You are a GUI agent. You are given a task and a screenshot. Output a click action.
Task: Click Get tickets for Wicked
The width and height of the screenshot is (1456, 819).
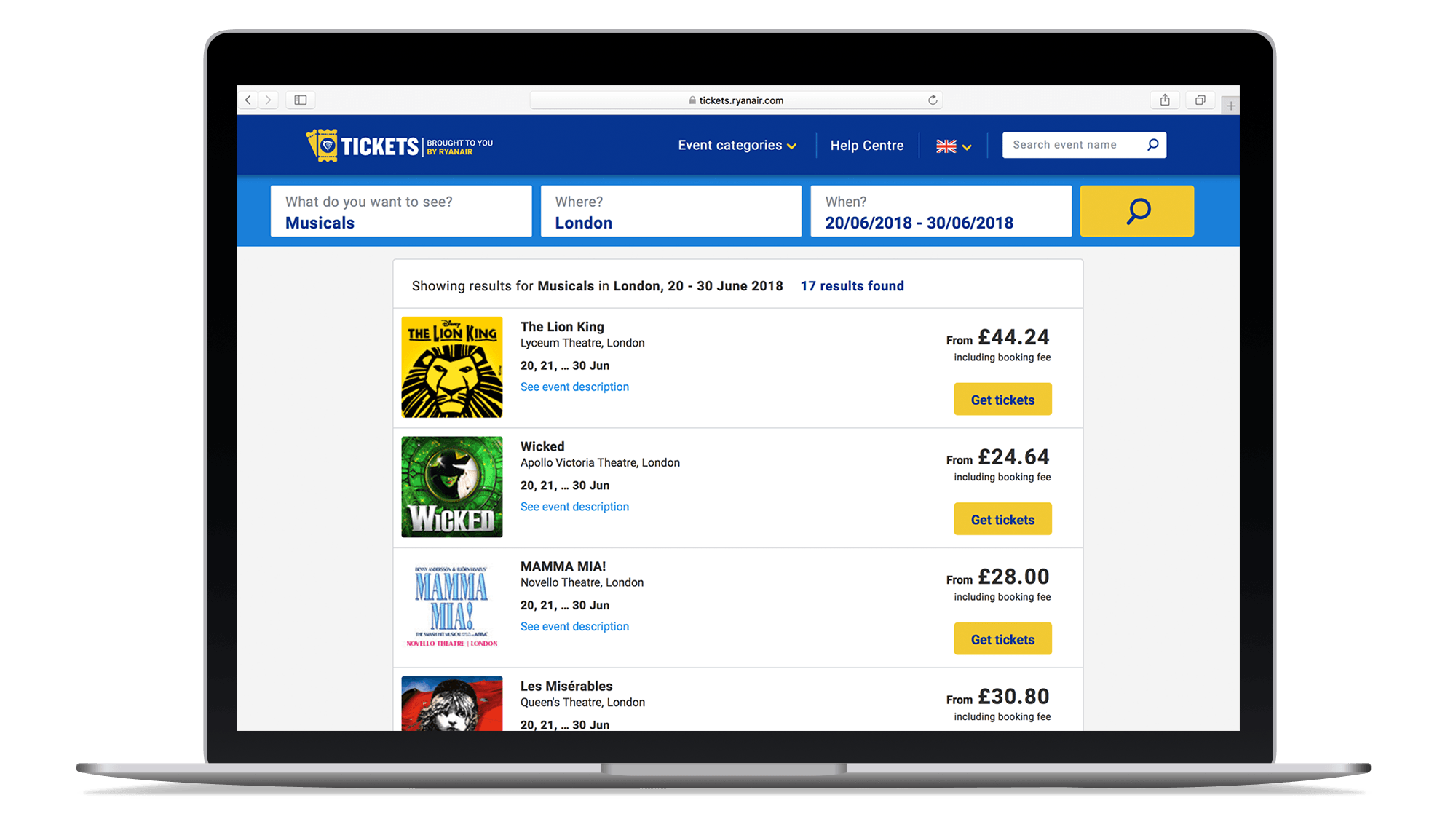[1003, 519]
